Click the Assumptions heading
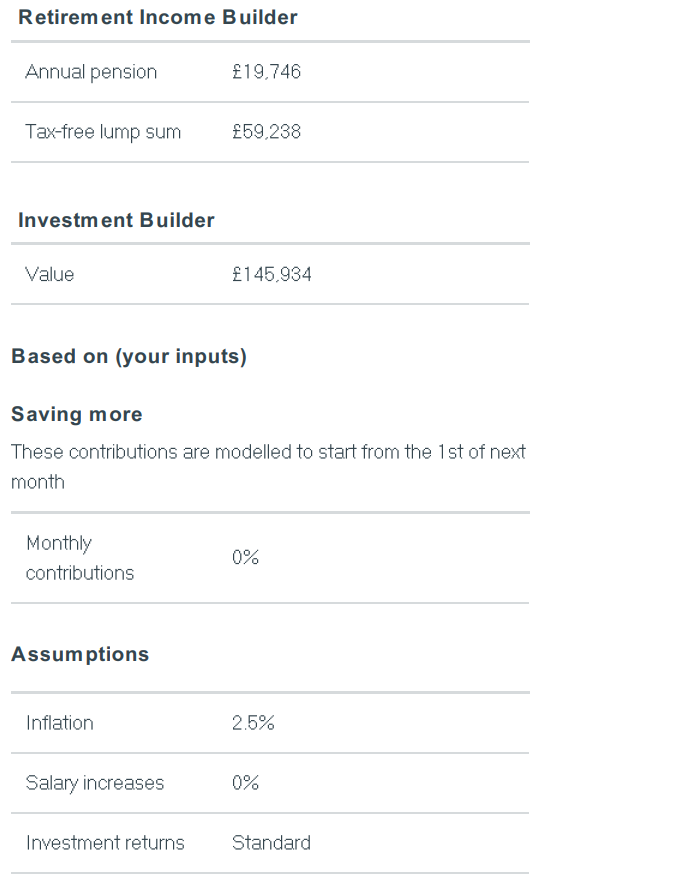Image resolution: width=681 pixels, height=877 pixels. (x=81, y=654)
